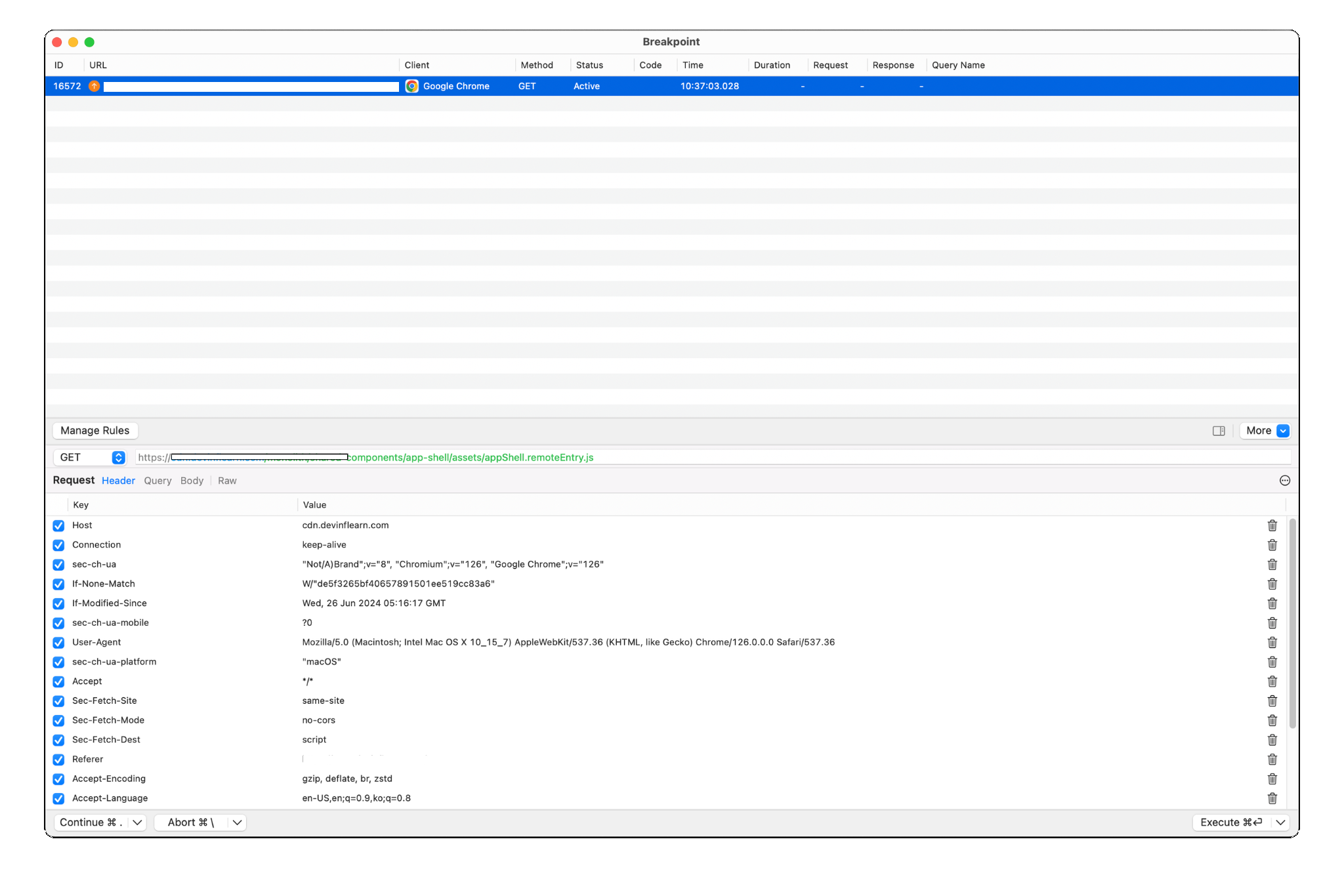Viewport: 1344px width, 896px height.
Task: Switch to the Query tab
Action: pos(157,481)
